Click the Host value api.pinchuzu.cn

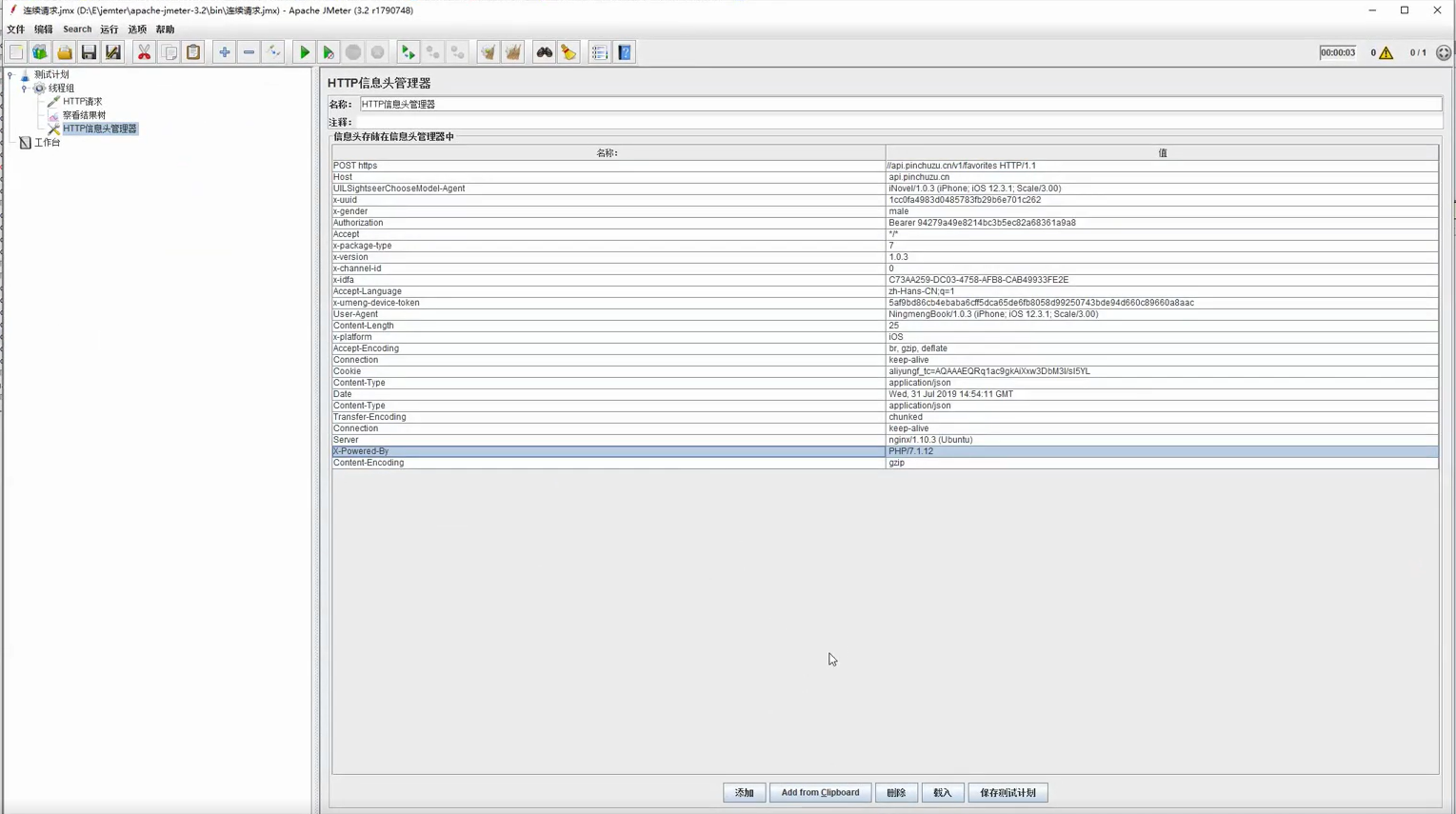[1162, 177]
